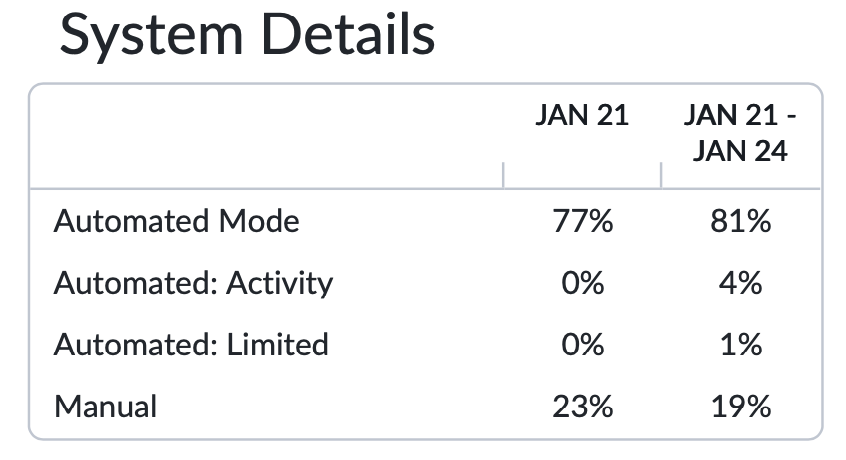The height and width of the screenshot is (460, 846).
Task: Click the Automated: Activity row label
Action: 193,283
